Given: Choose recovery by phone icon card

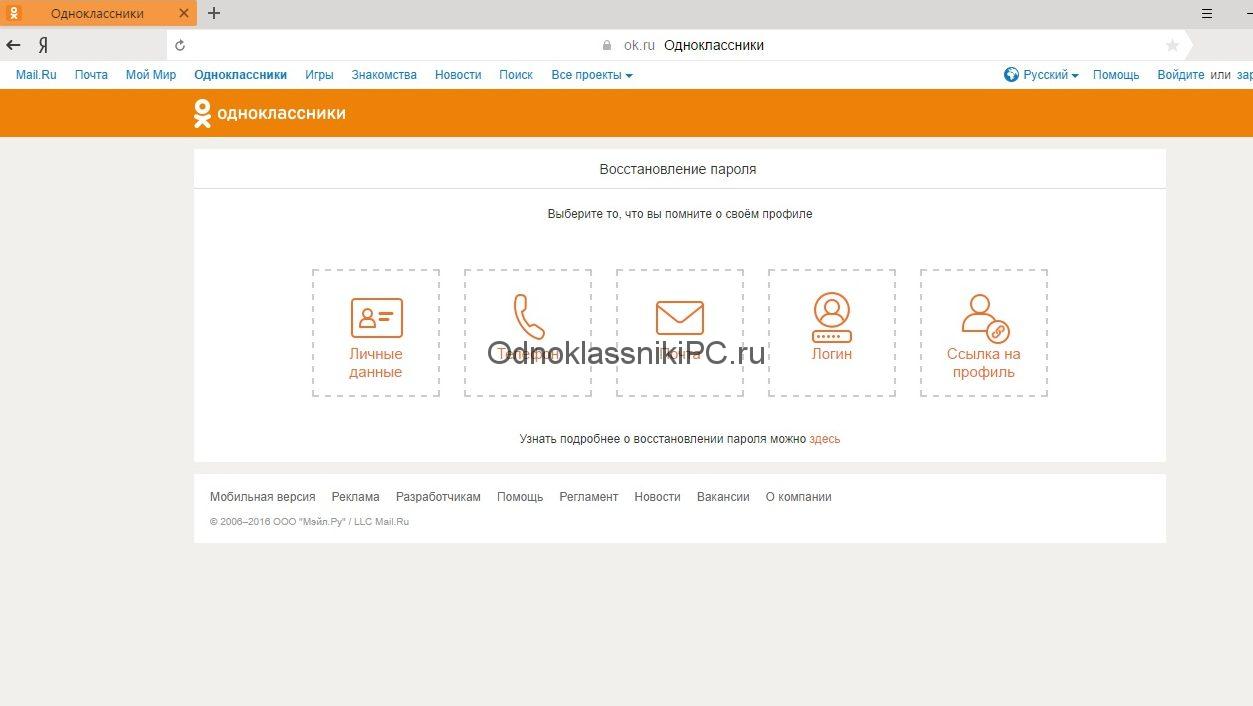Looking at the screenshot, I should tap(528, 333).
